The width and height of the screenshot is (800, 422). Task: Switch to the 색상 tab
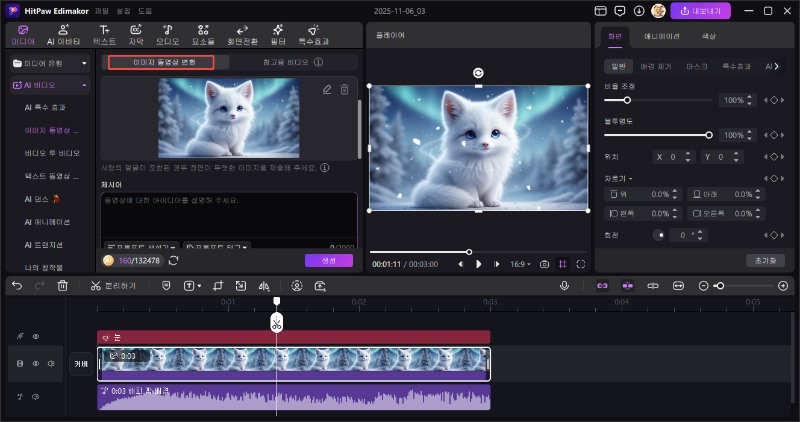tap(709, 36)
